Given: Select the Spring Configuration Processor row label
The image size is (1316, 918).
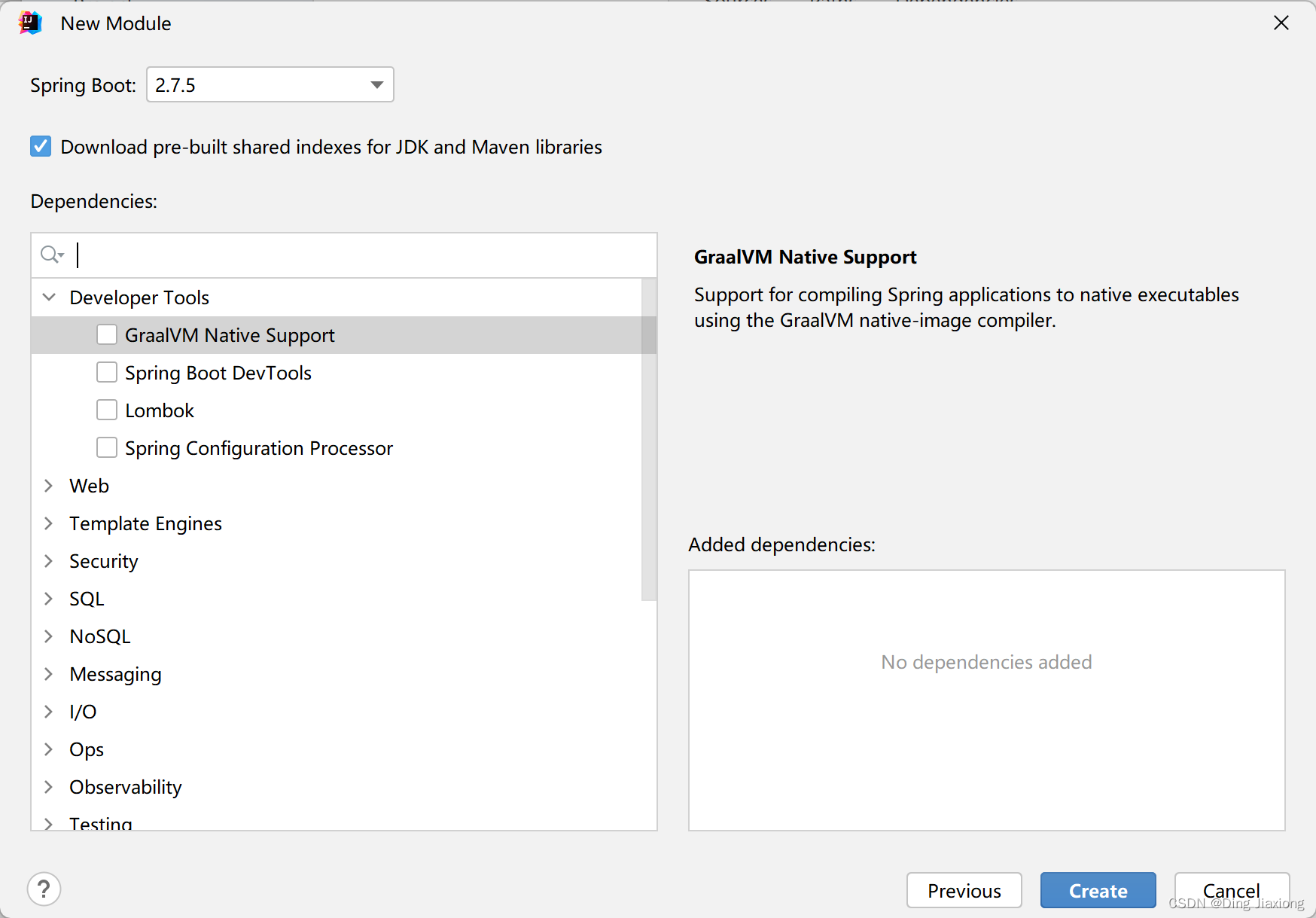Looking at the screenshot, I should pos(259,448).
